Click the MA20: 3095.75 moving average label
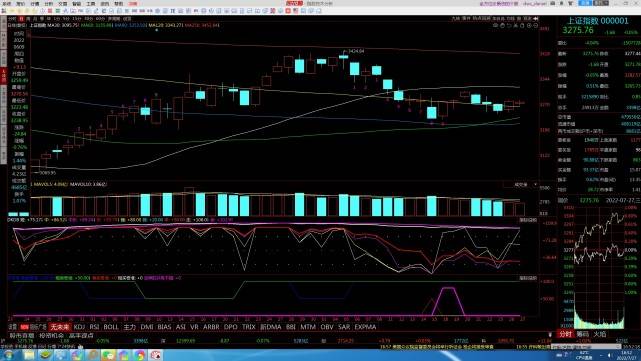This screenshot has height=361, width=641. click(63, 25)
